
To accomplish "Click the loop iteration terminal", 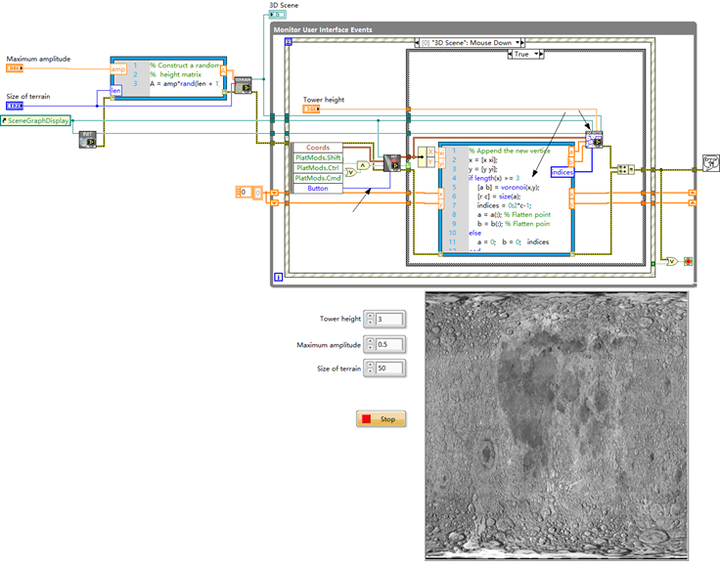I will coord(278,277).
